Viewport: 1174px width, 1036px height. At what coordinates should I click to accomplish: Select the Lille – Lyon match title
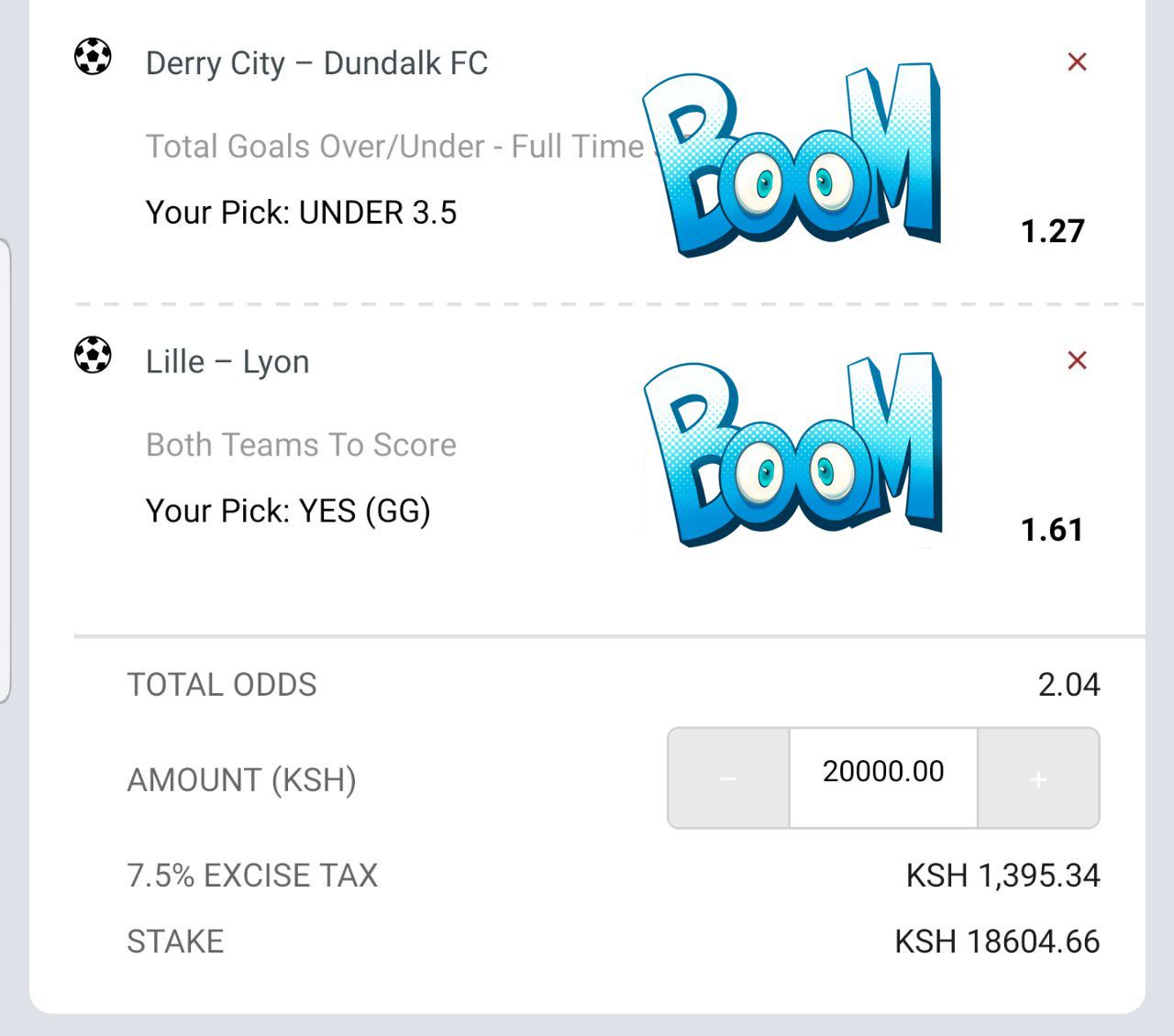coord(227,362)
